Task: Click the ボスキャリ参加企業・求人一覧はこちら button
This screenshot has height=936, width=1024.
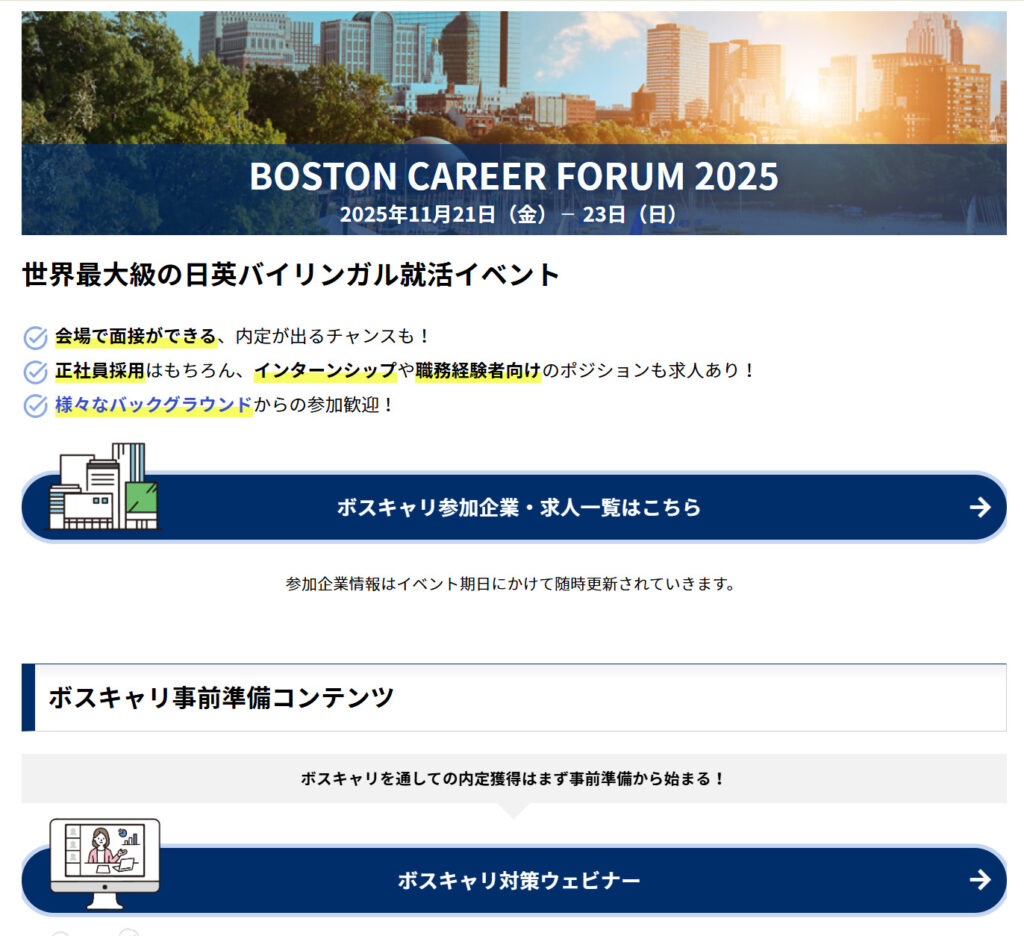Action: click(517, 507)
